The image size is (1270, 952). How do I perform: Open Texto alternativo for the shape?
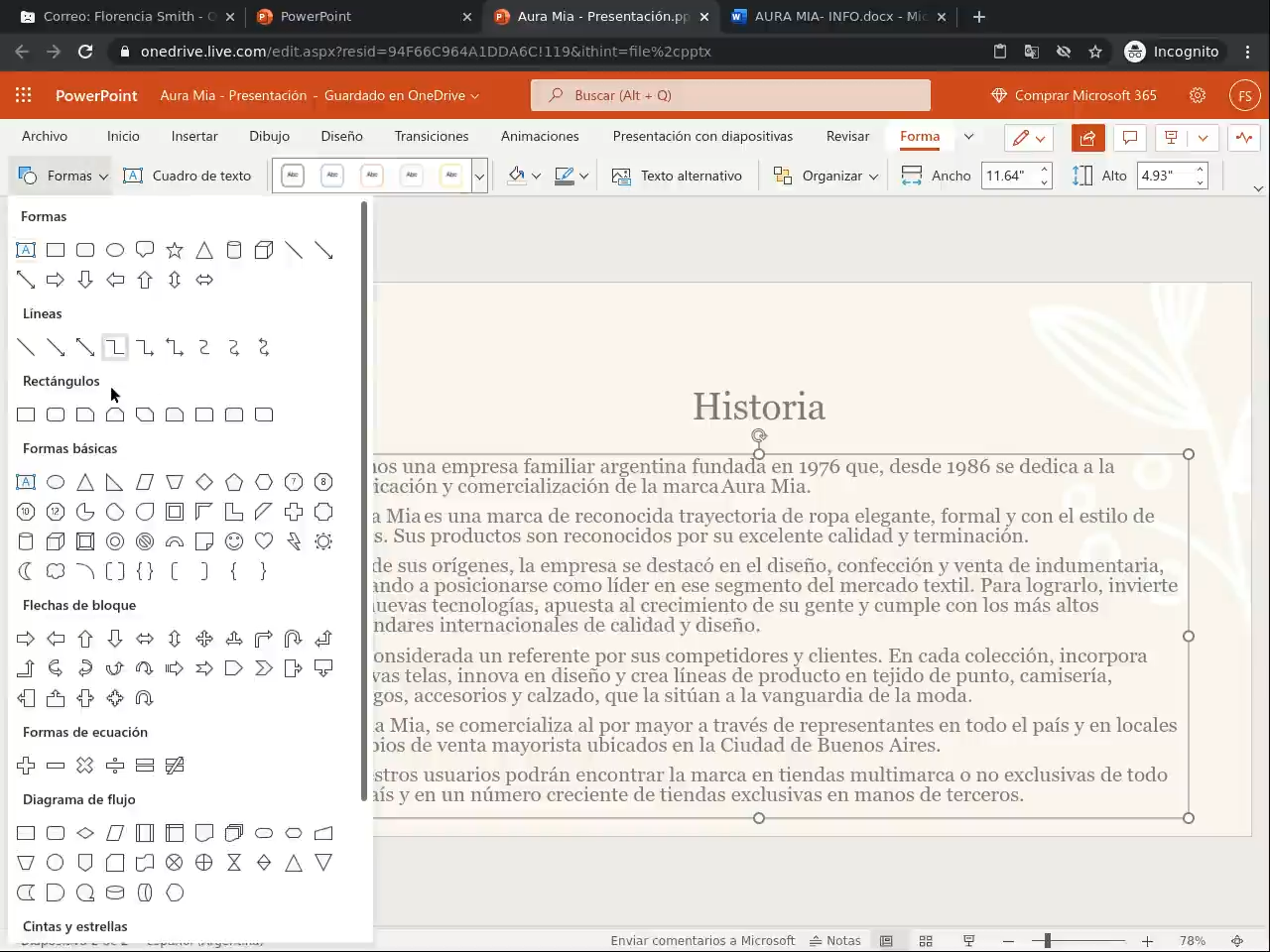point(678,176)
